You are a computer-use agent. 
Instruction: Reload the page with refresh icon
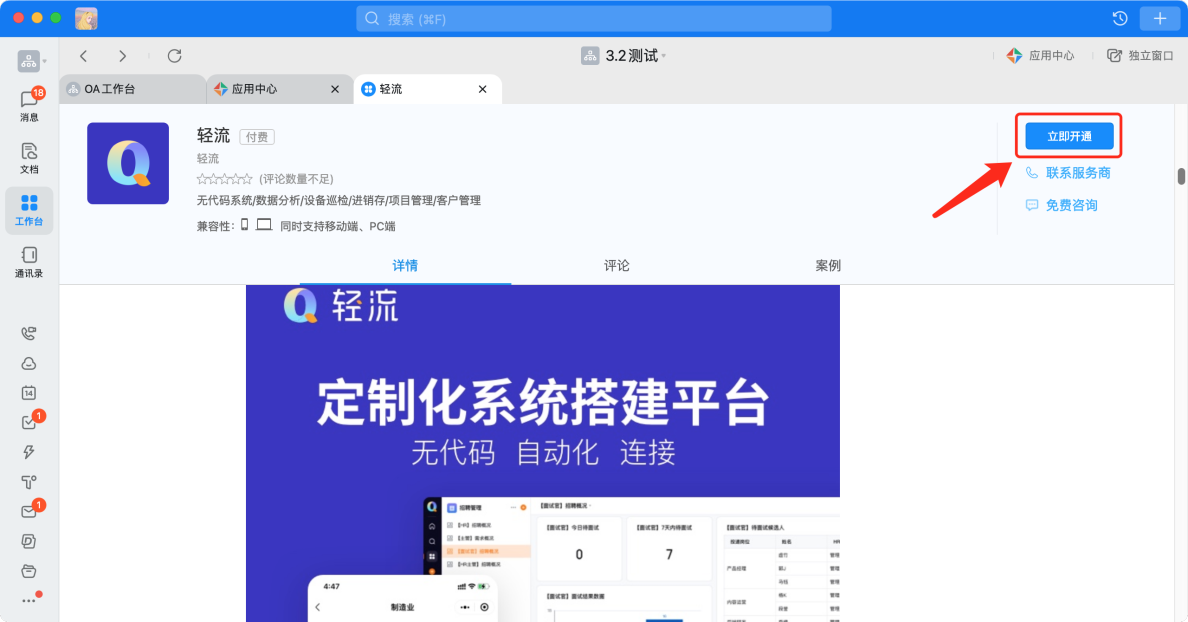[x=174, y=56]
